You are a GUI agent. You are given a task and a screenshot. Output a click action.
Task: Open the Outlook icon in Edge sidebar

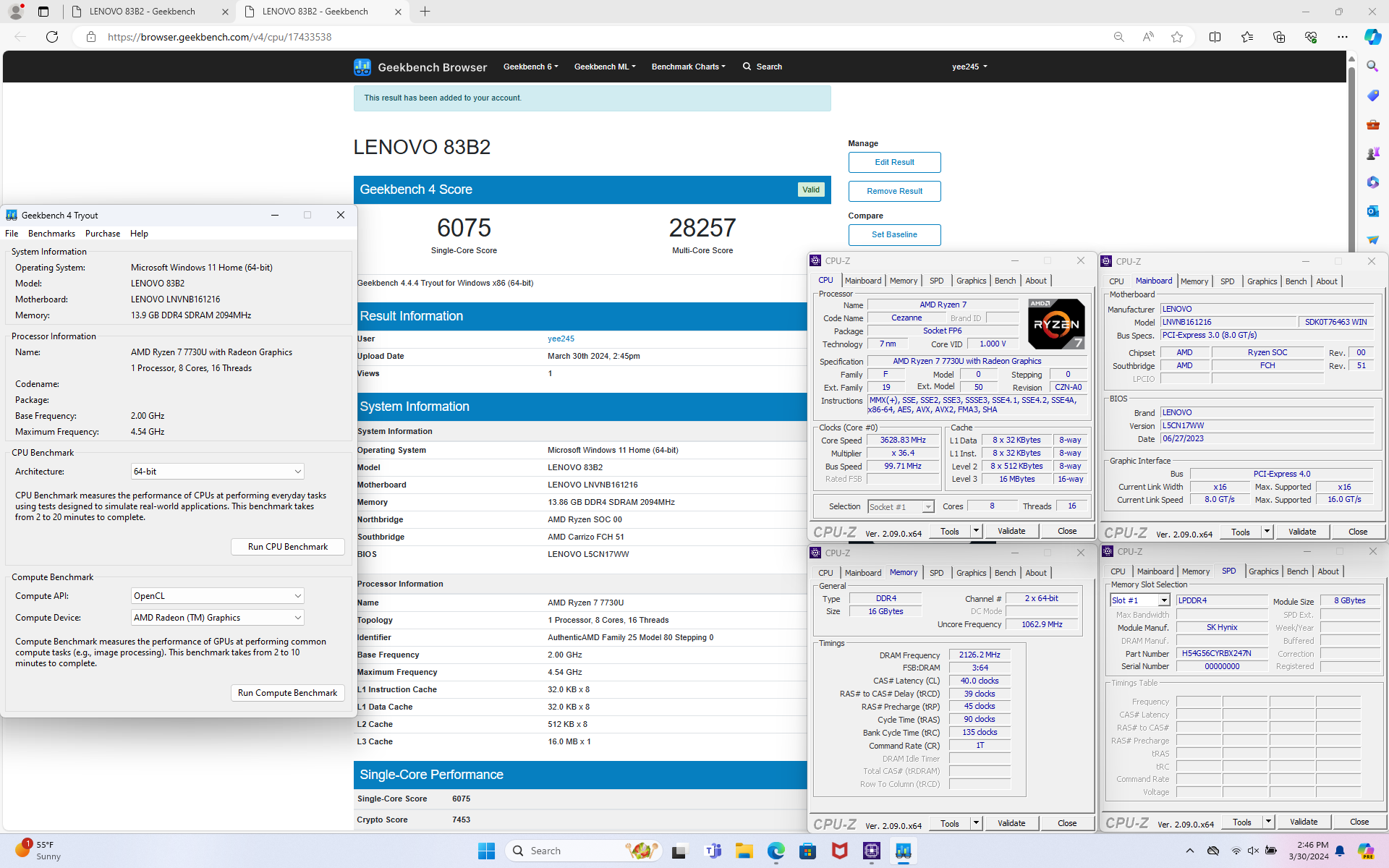tap(1372, 210)
